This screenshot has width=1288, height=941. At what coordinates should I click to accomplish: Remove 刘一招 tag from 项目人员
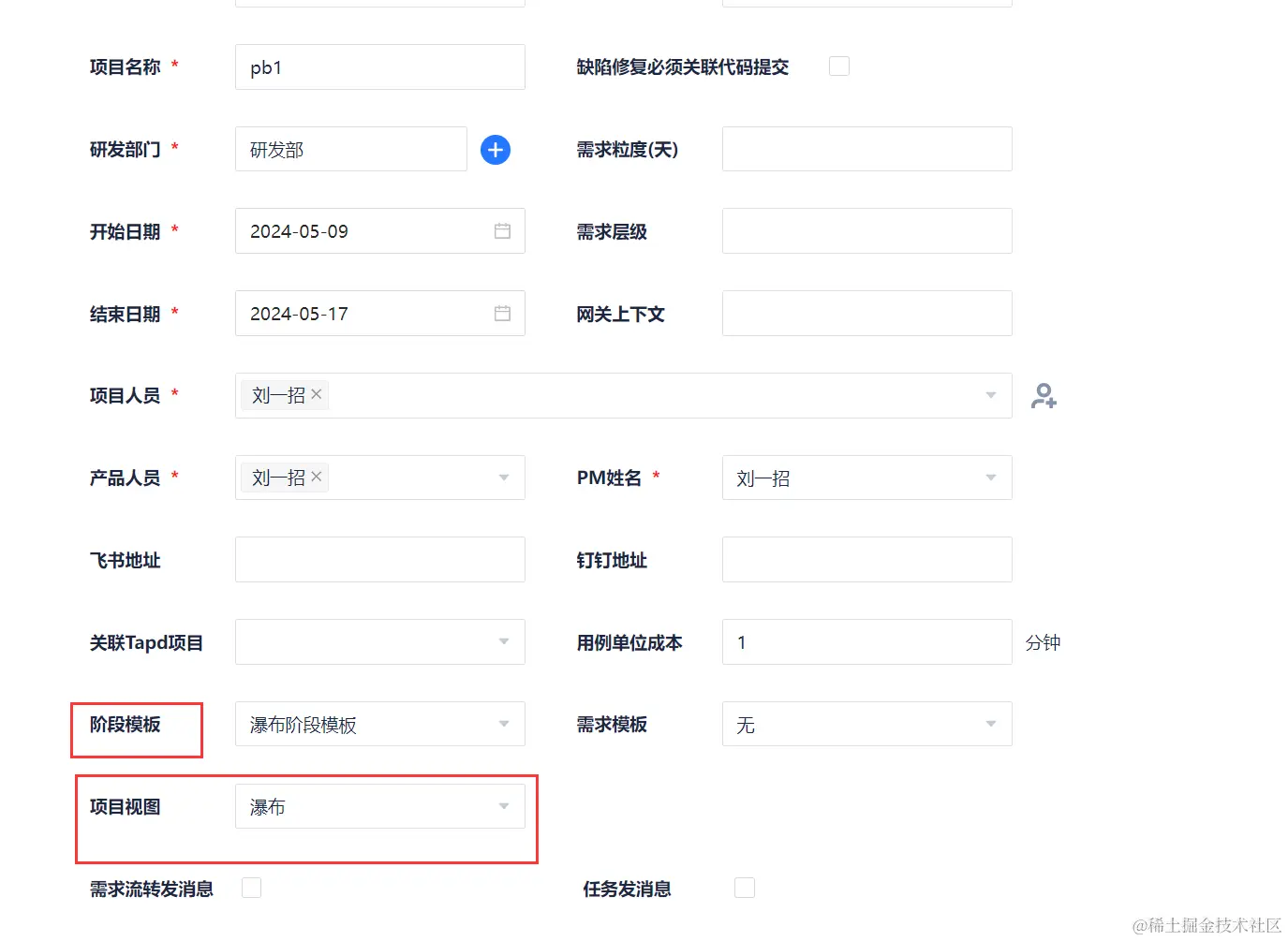pos(317,394)
